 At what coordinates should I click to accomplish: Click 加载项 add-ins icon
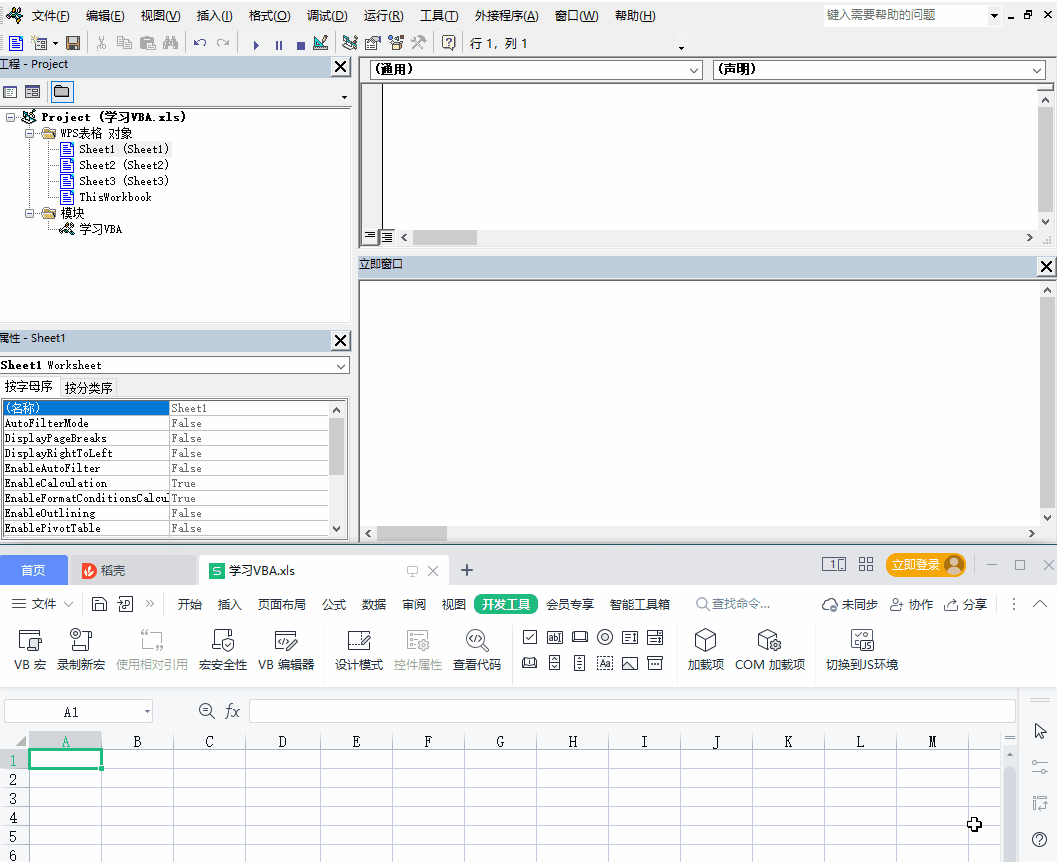705,650
